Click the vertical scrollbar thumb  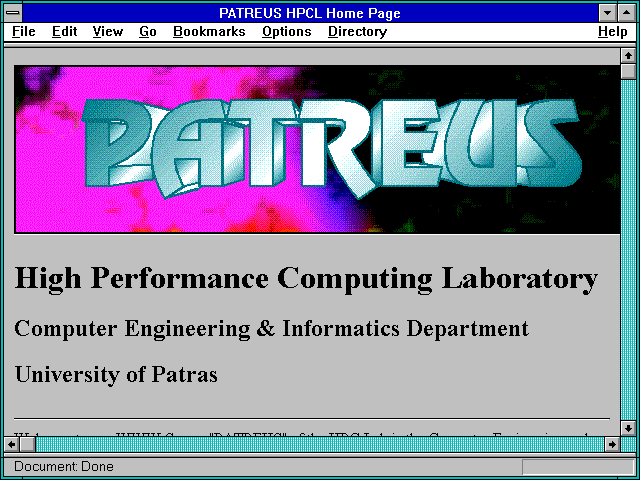[628, 71]
